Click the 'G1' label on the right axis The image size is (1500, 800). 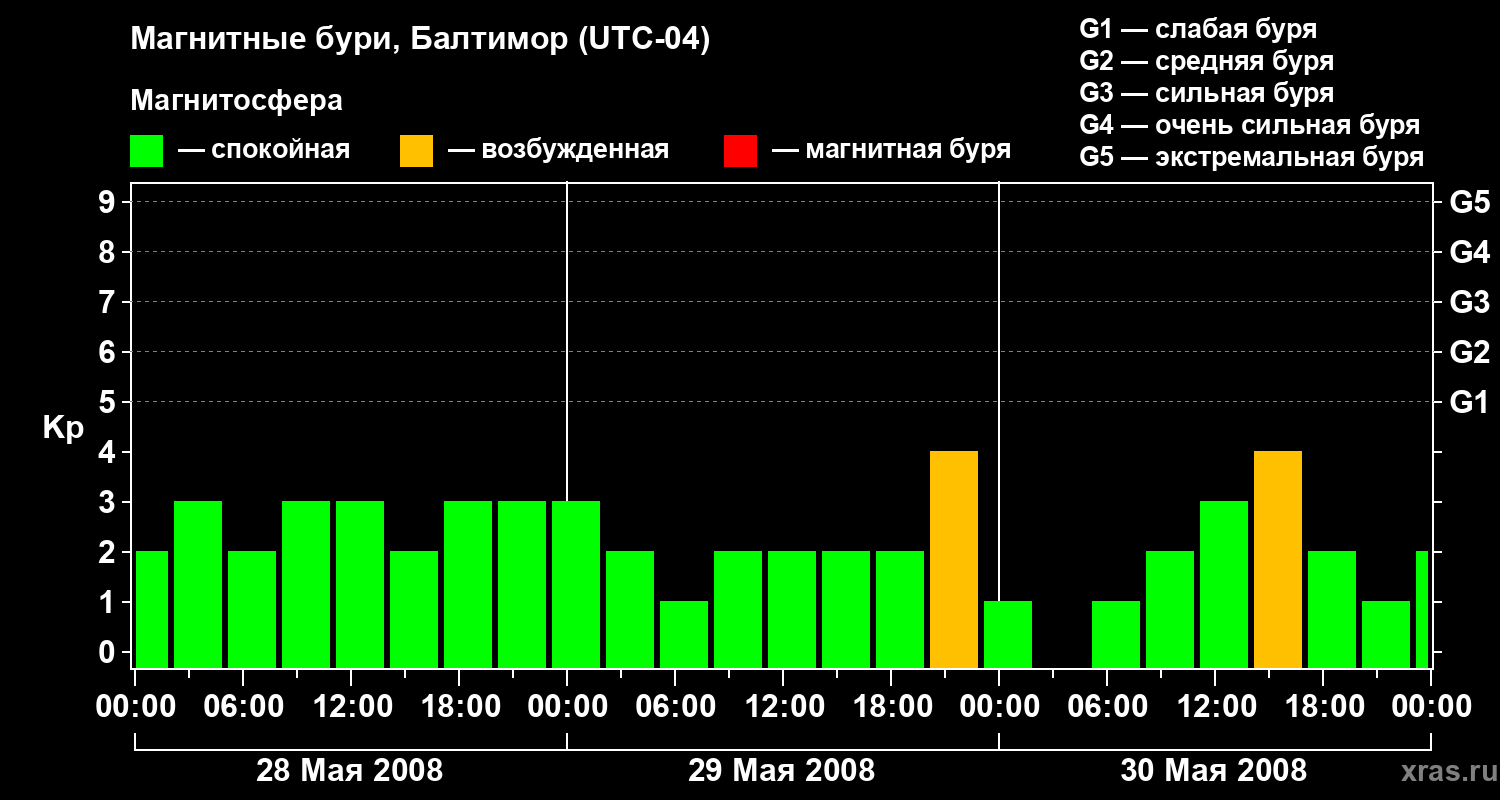pos(1470,402)
